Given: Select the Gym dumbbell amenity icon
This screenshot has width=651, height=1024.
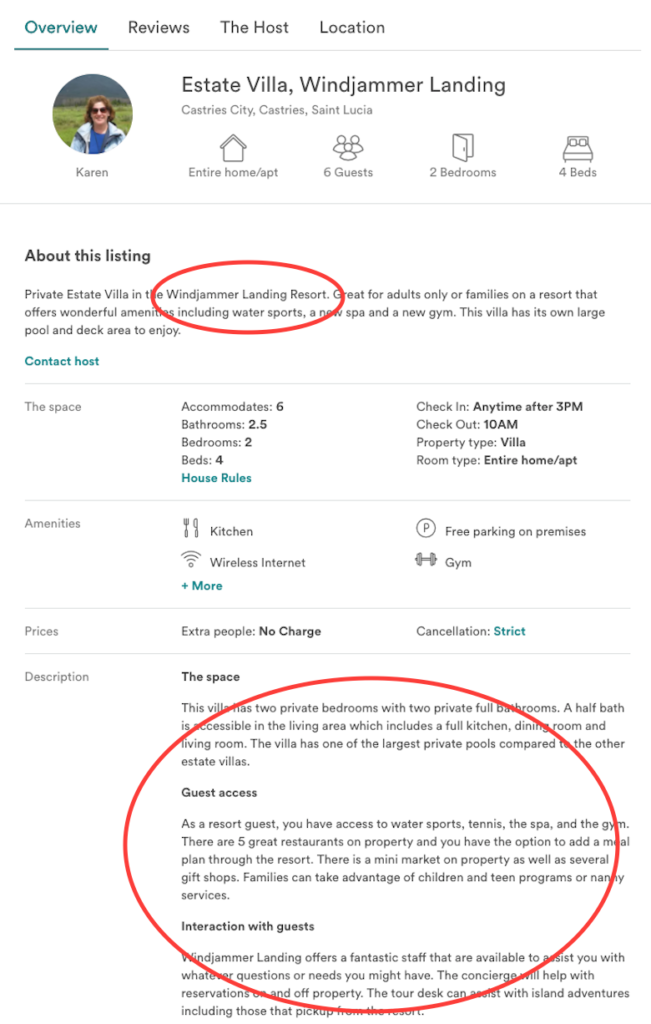Looking at the screenshot, I should point(424,561).
